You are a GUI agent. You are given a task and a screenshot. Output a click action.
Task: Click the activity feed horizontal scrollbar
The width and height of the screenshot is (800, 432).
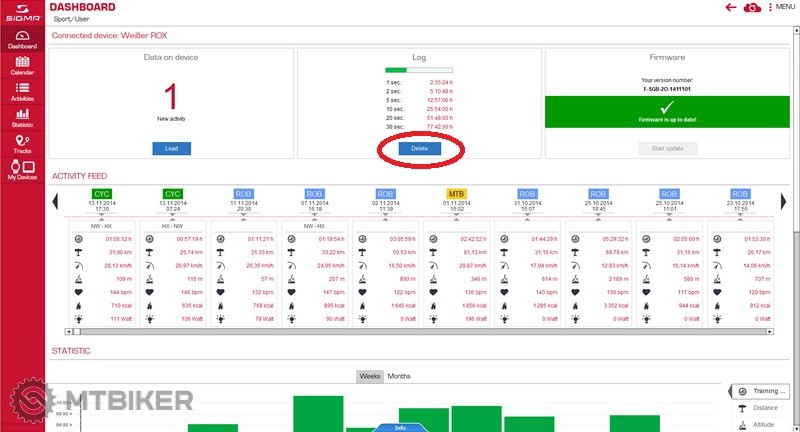[x=420, y=330]
